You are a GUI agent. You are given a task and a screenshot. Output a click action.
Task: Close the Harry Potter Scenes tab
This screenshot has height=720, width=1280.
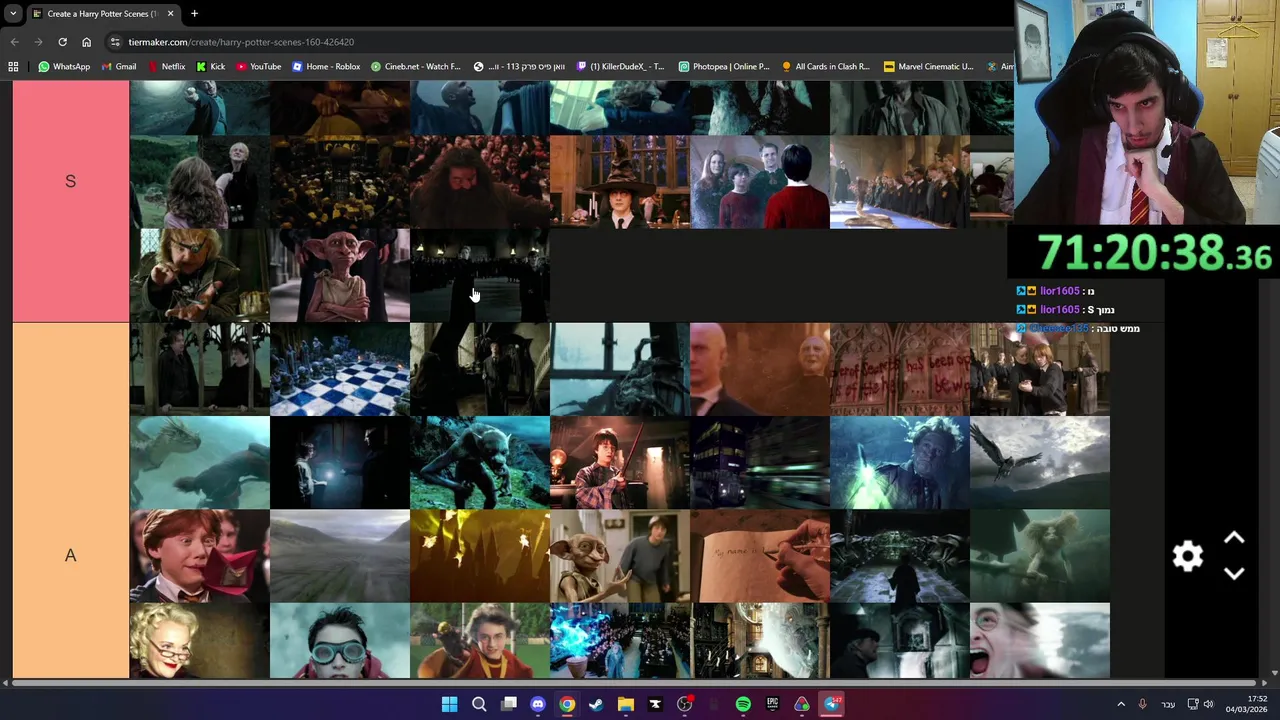[170, 14]
